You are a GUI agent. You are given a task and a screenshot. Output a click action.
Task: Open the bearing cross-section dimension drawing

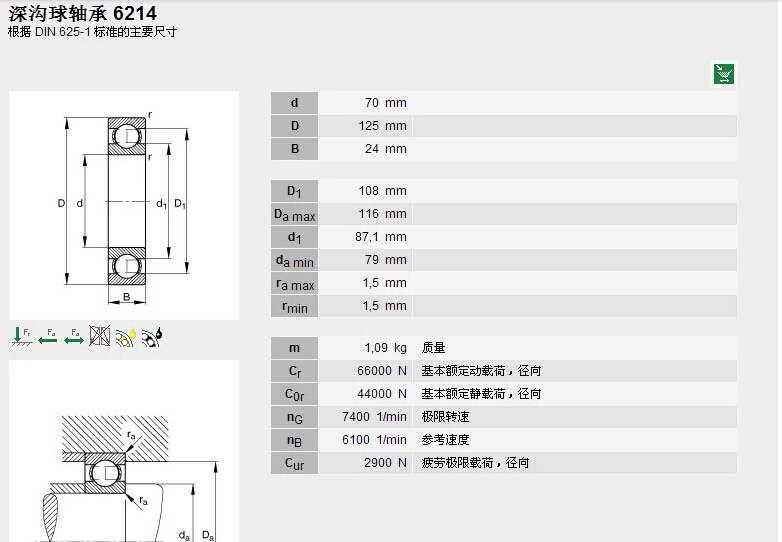point(124,205)
